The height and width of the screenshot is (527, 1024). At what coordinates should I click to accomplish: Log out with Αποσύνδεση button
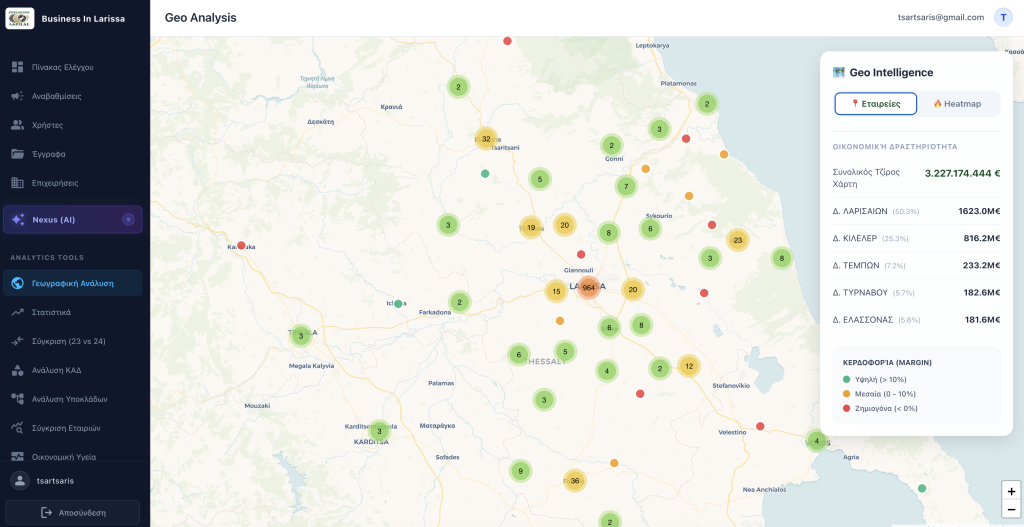(x=72, y=513)
